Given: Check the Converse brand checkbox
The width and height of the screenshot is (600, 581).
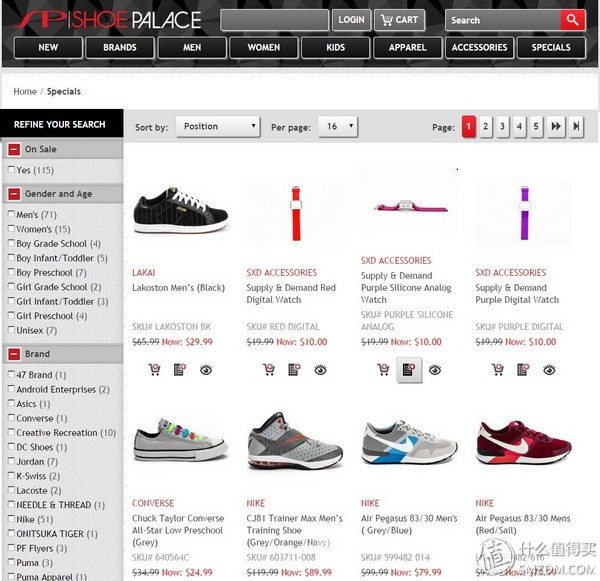Looking at the screenshot, I should (x=11, y=418).
